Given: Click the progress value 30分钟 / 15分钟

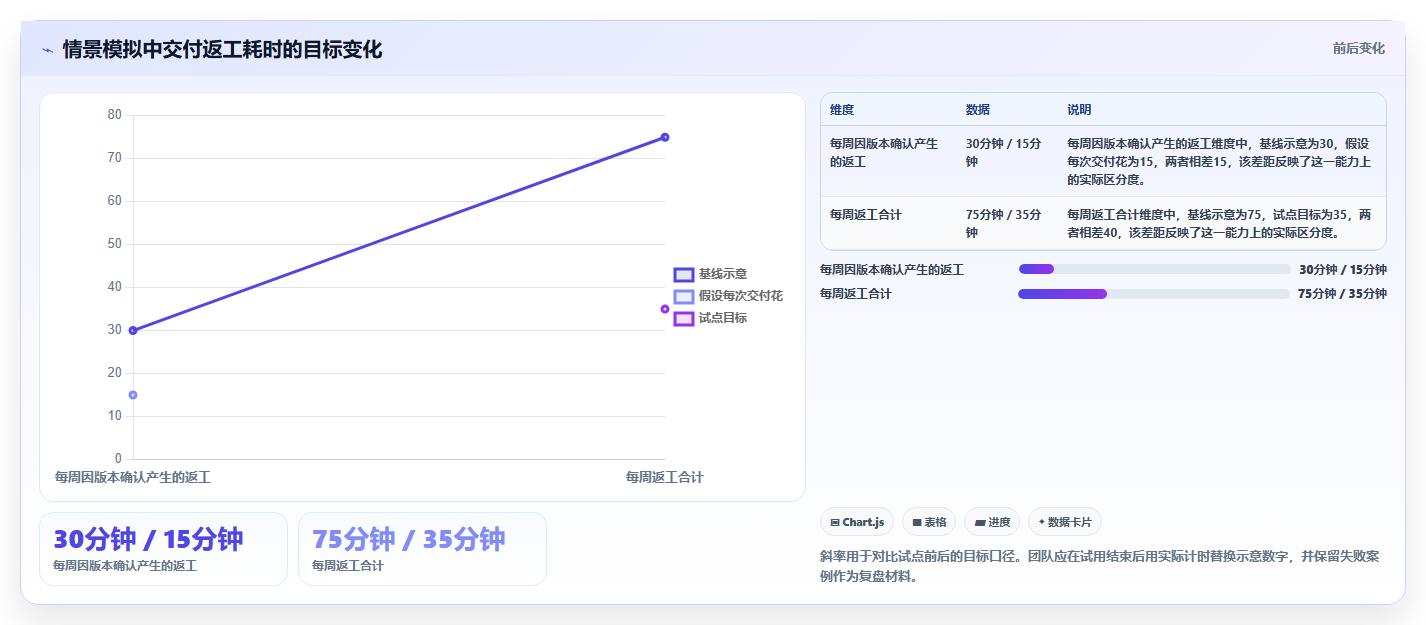Looking at the screenshot, I should coord(1343,270).
